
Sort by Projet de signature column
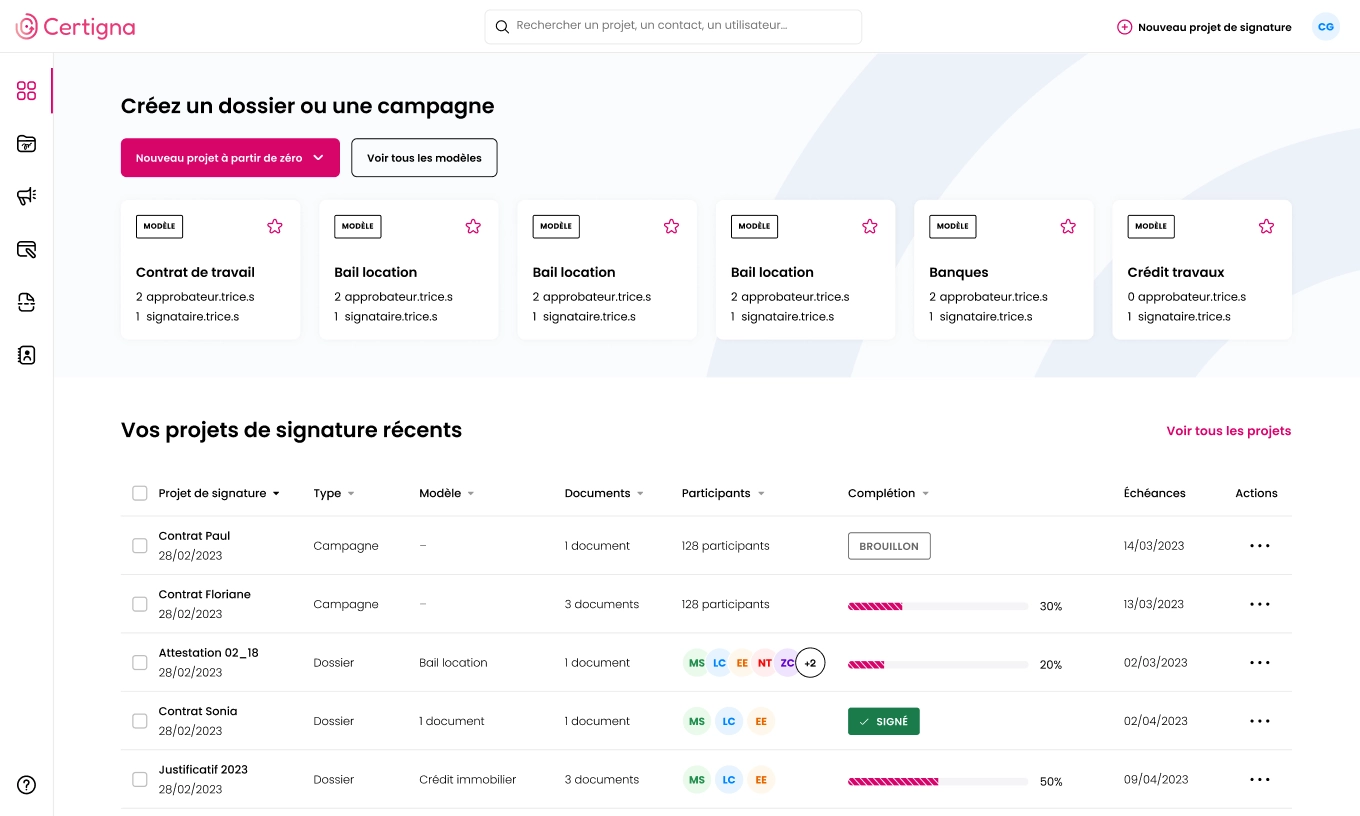coord(219,493)
